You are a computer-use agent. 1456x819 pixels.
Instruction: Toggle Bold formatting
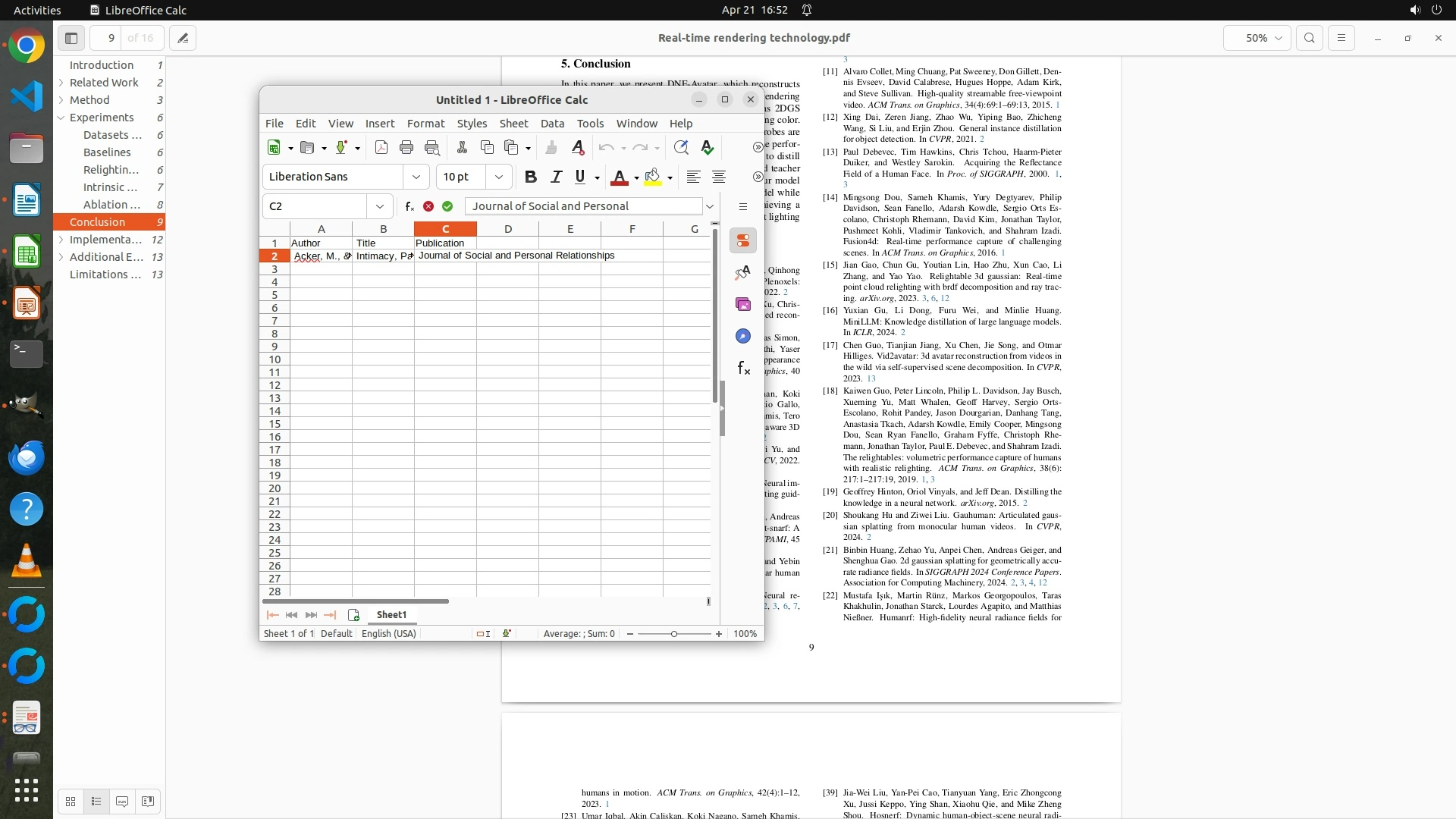coord(531,177)
